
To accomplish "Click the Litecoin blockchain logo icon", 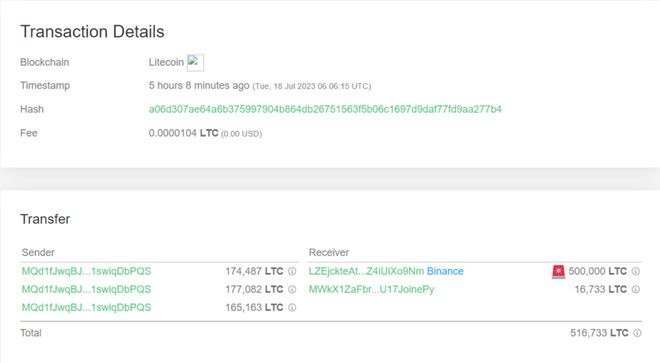I will pyautogui.click(x=195, y=63).
